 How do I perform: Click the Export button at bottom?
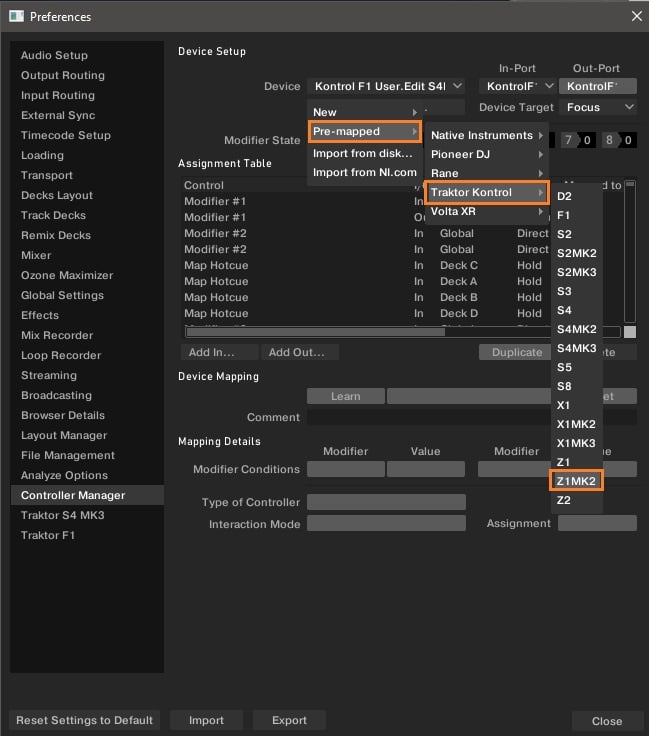coord(290,721)
